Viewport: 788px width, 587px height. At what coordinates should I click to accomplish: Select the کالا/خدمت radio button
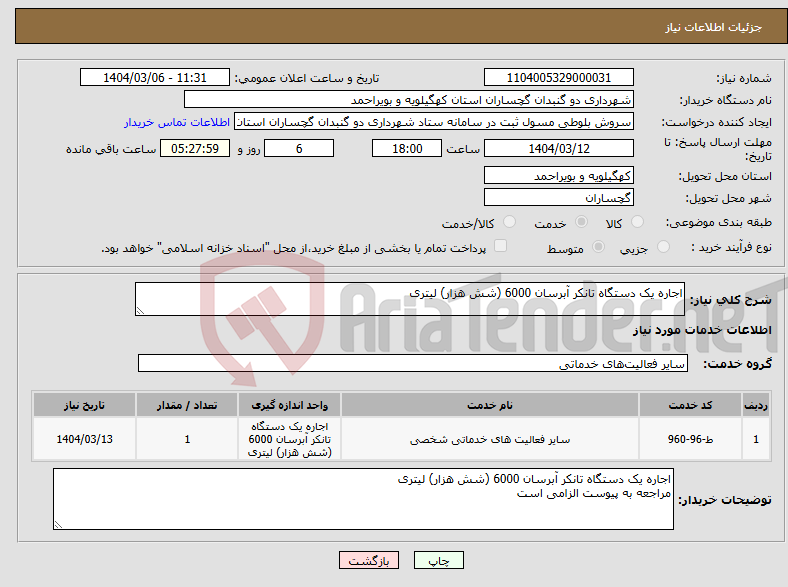coord(509,222)
